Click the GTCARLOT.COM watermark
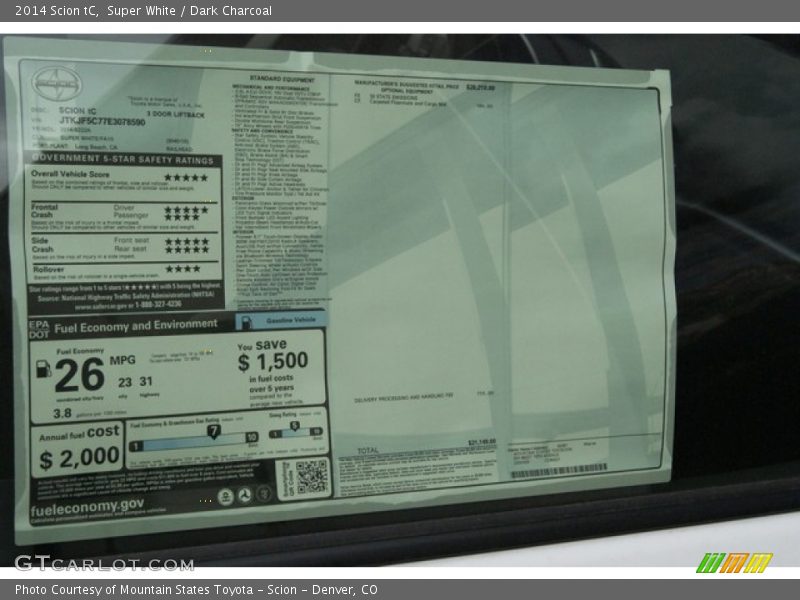 (x=103, y=563)
